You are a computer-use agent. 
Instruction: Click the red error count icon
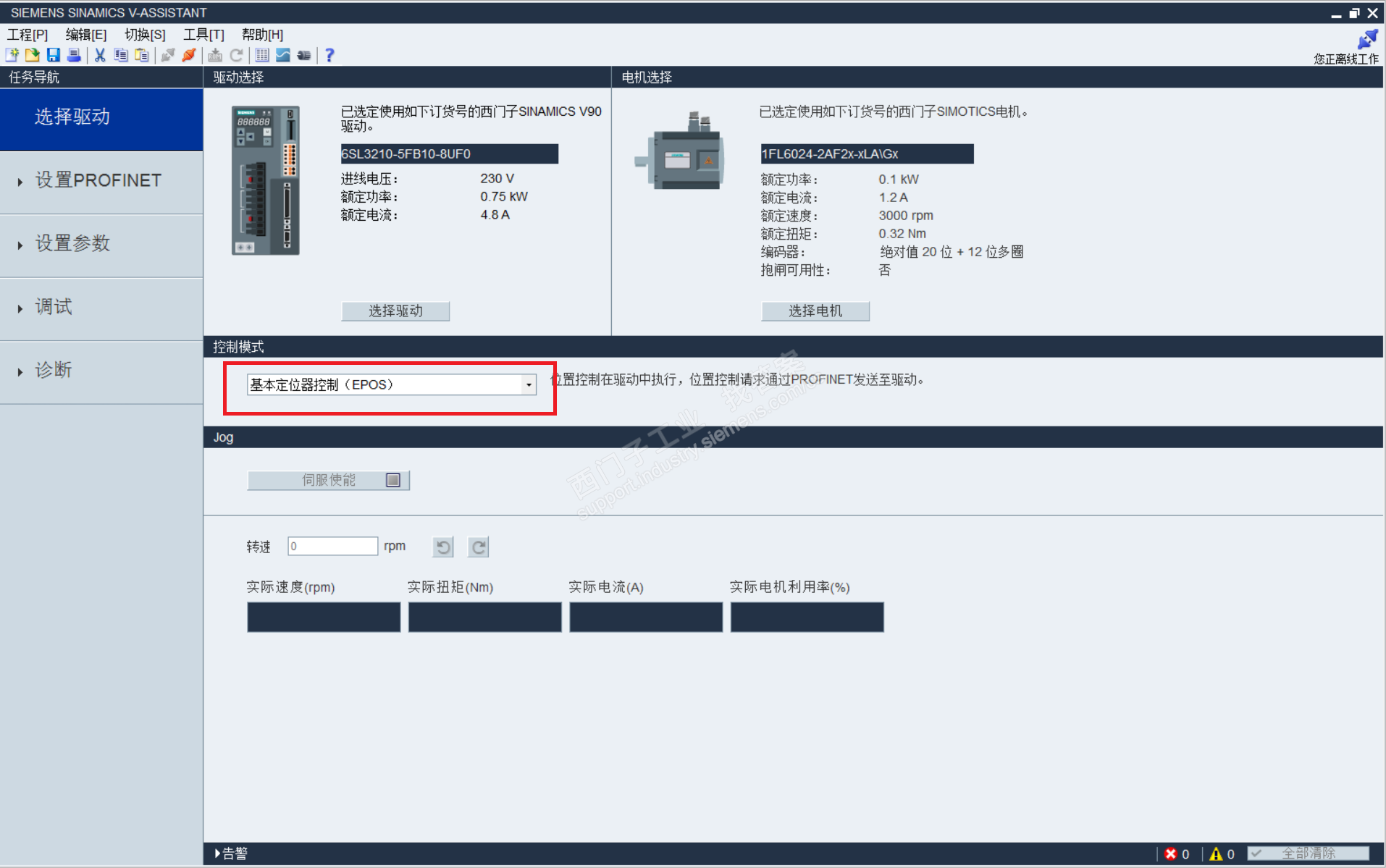click(x=1170, y=854)
